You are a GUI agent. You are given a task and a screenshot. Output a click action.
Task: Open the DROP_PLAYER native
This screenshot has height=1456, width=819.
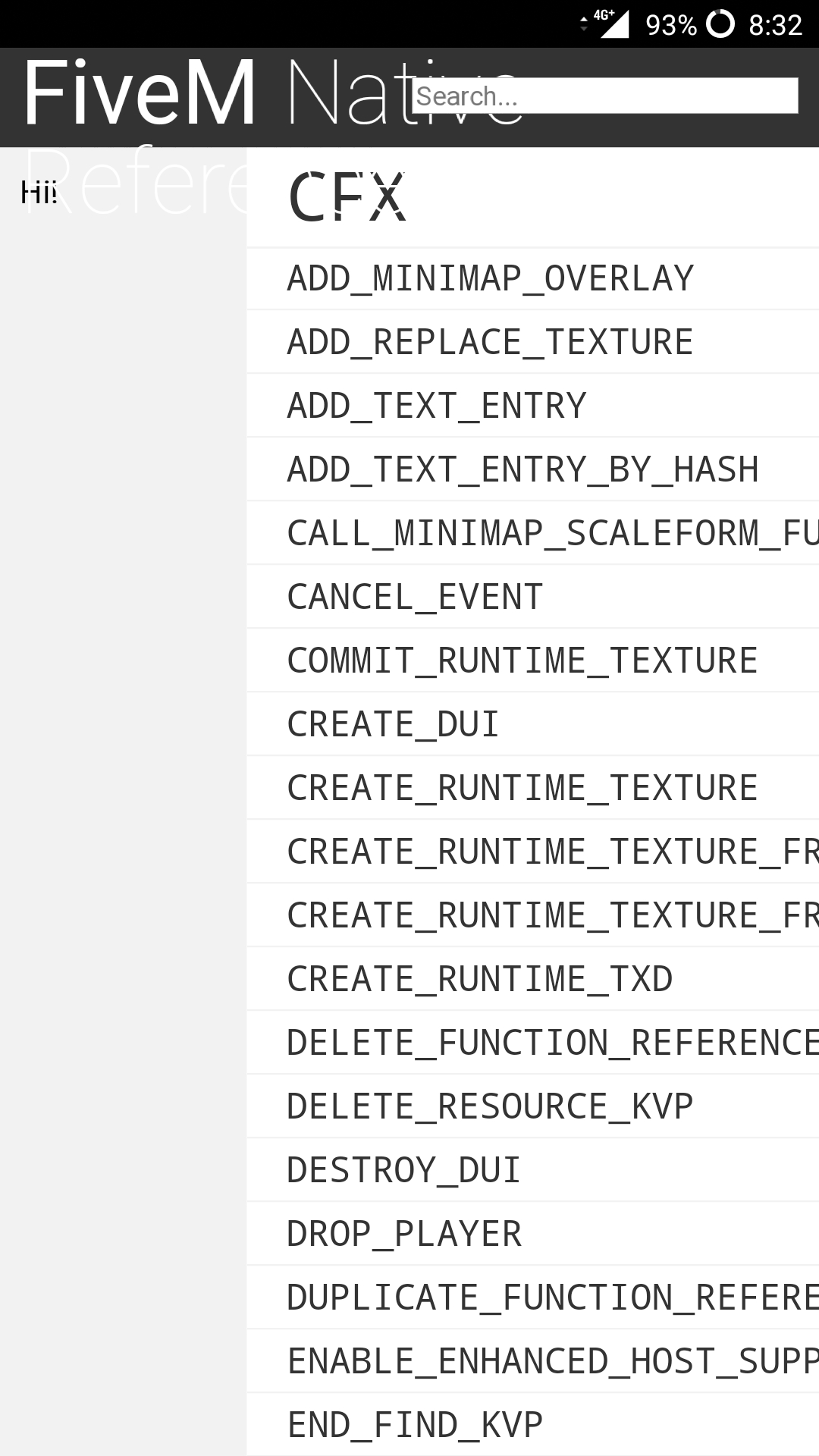pos(403,1234)
